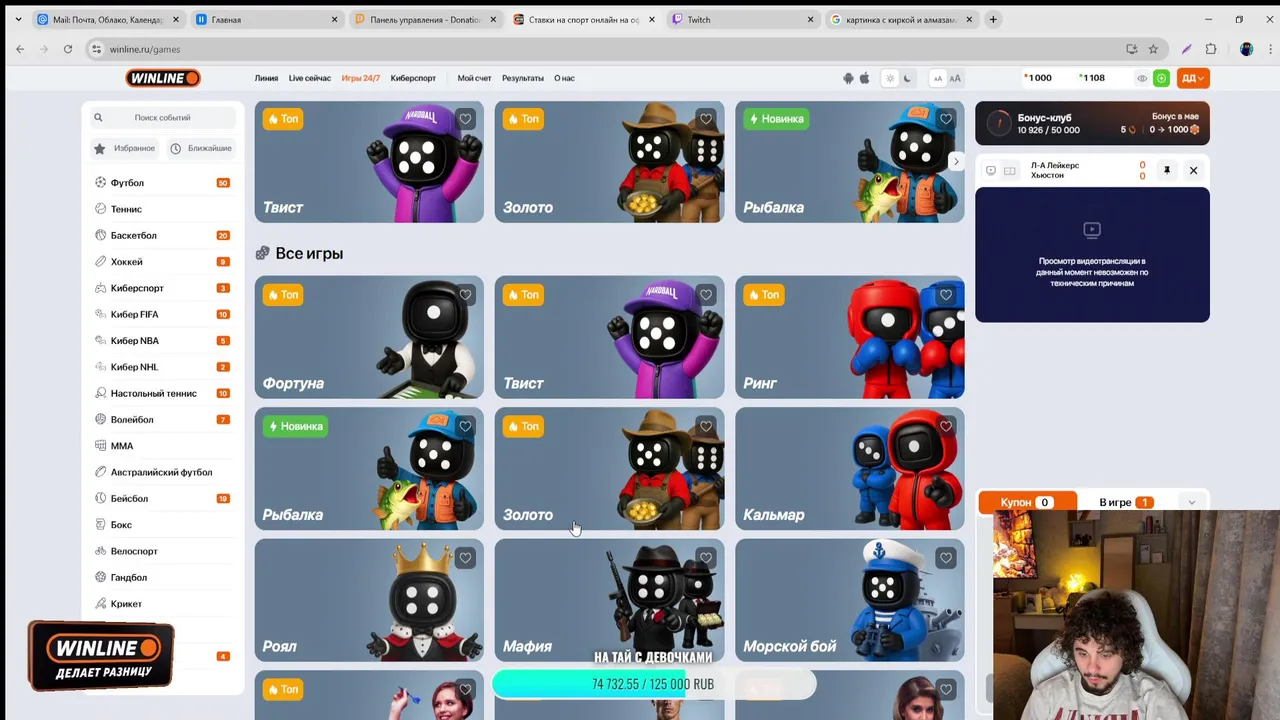Viewport: 1280px width, 720px height.
Task: Select the Футбол sport icon in sidebar
Action: (x=100, y=183)
